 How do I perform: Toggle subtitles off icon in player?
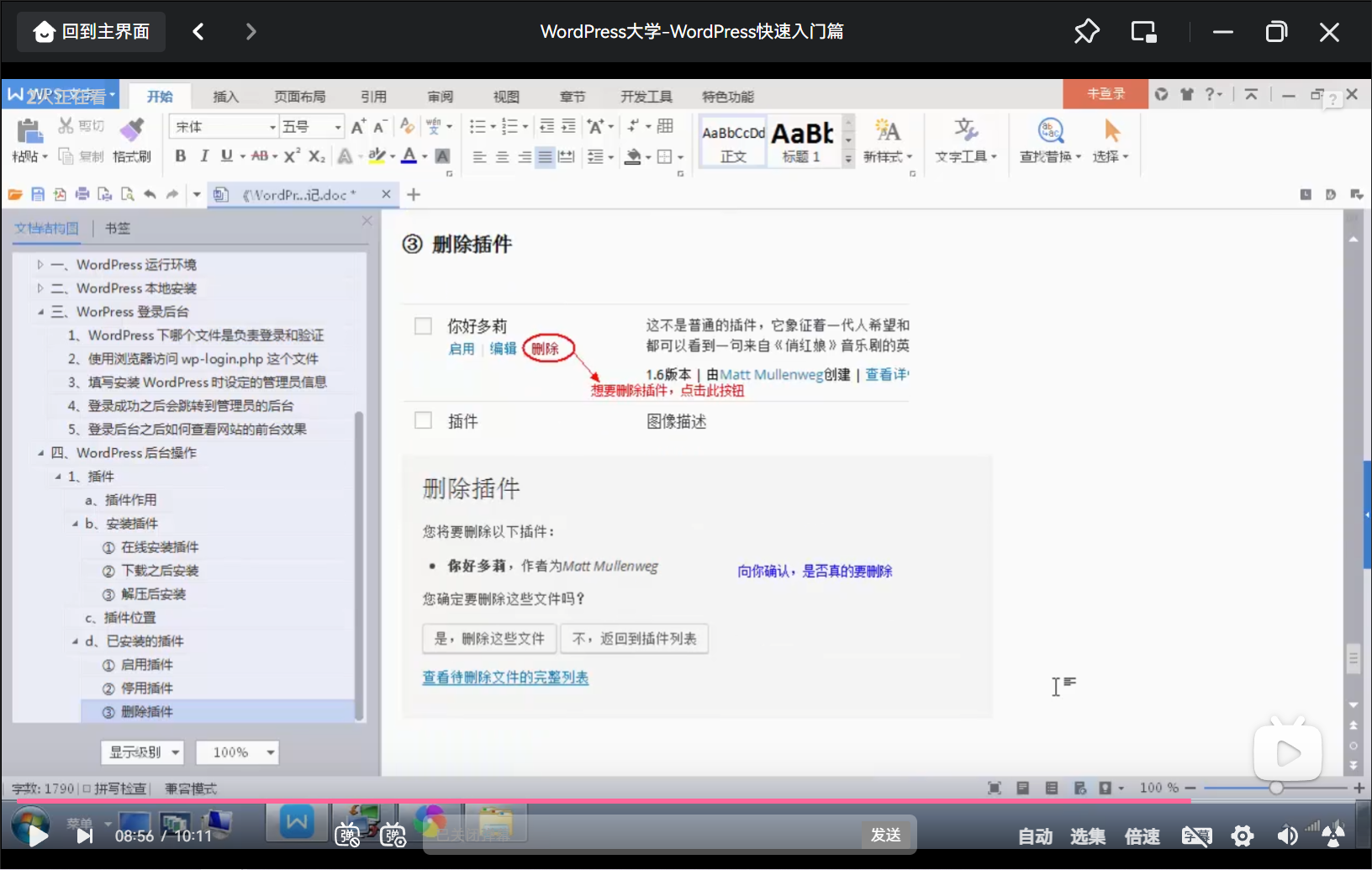(x=1197, y=836)
